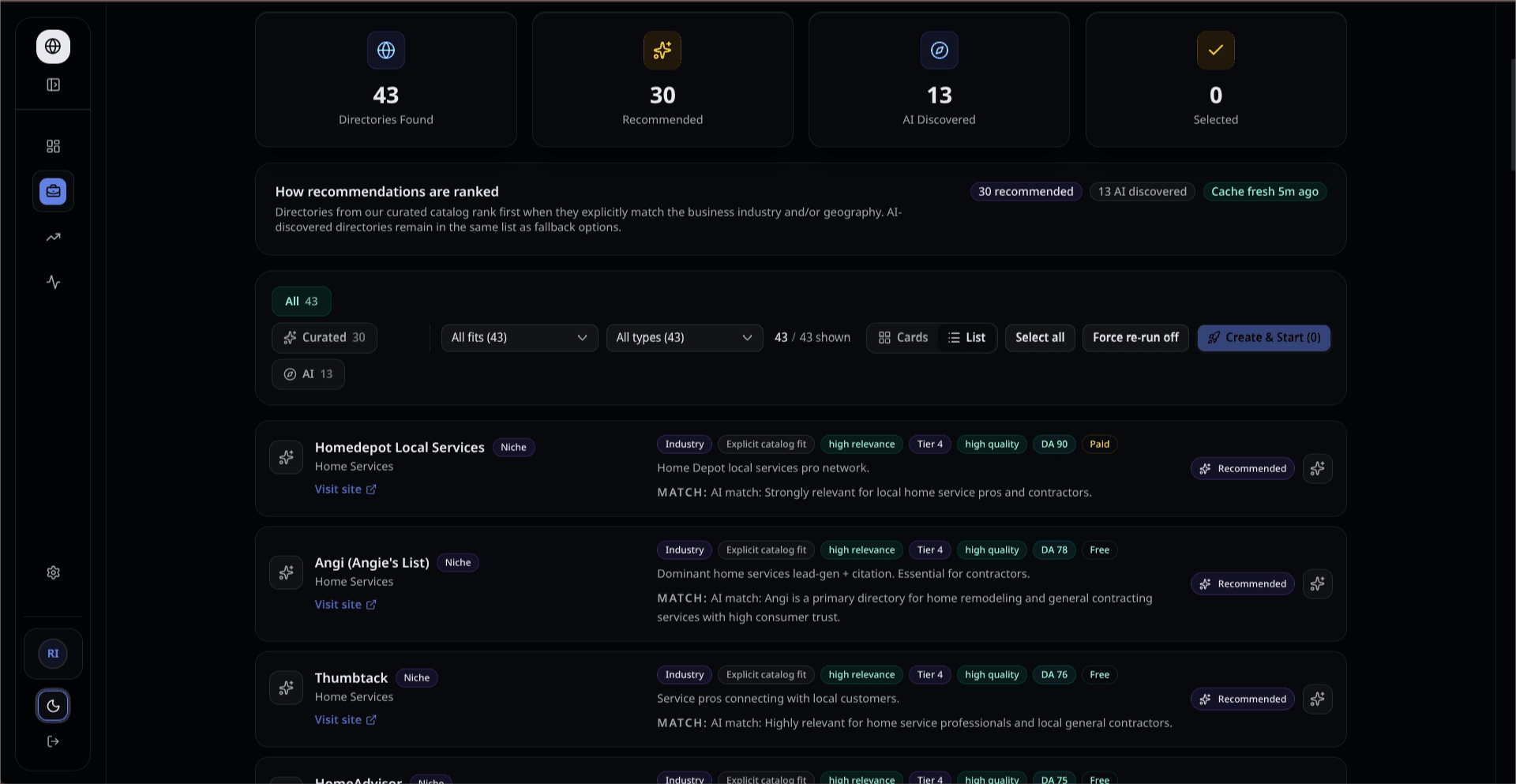Screen dimensions: 1516x784
Task: Select the AI 13 filter tab
Action: pyautogui.click(x=308, y=373)
